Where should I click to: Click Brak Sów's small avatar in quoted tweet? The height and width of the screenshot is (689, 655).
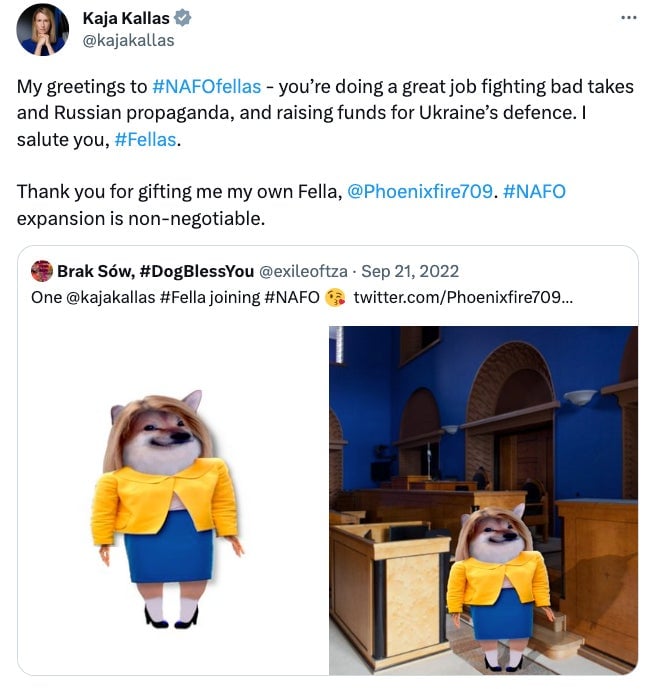(42, 271)
